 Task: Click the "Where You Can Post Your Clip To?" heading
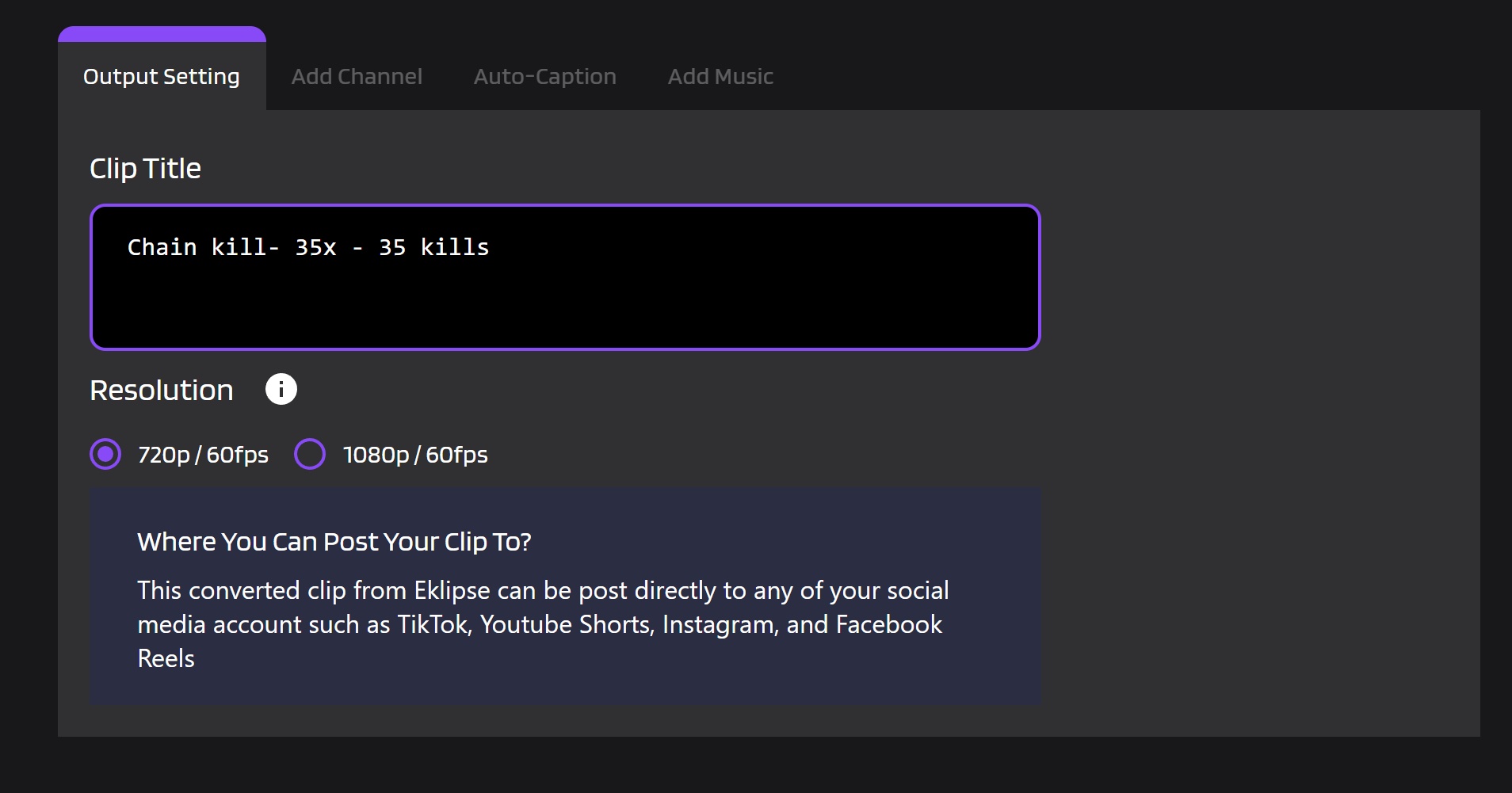334,541
